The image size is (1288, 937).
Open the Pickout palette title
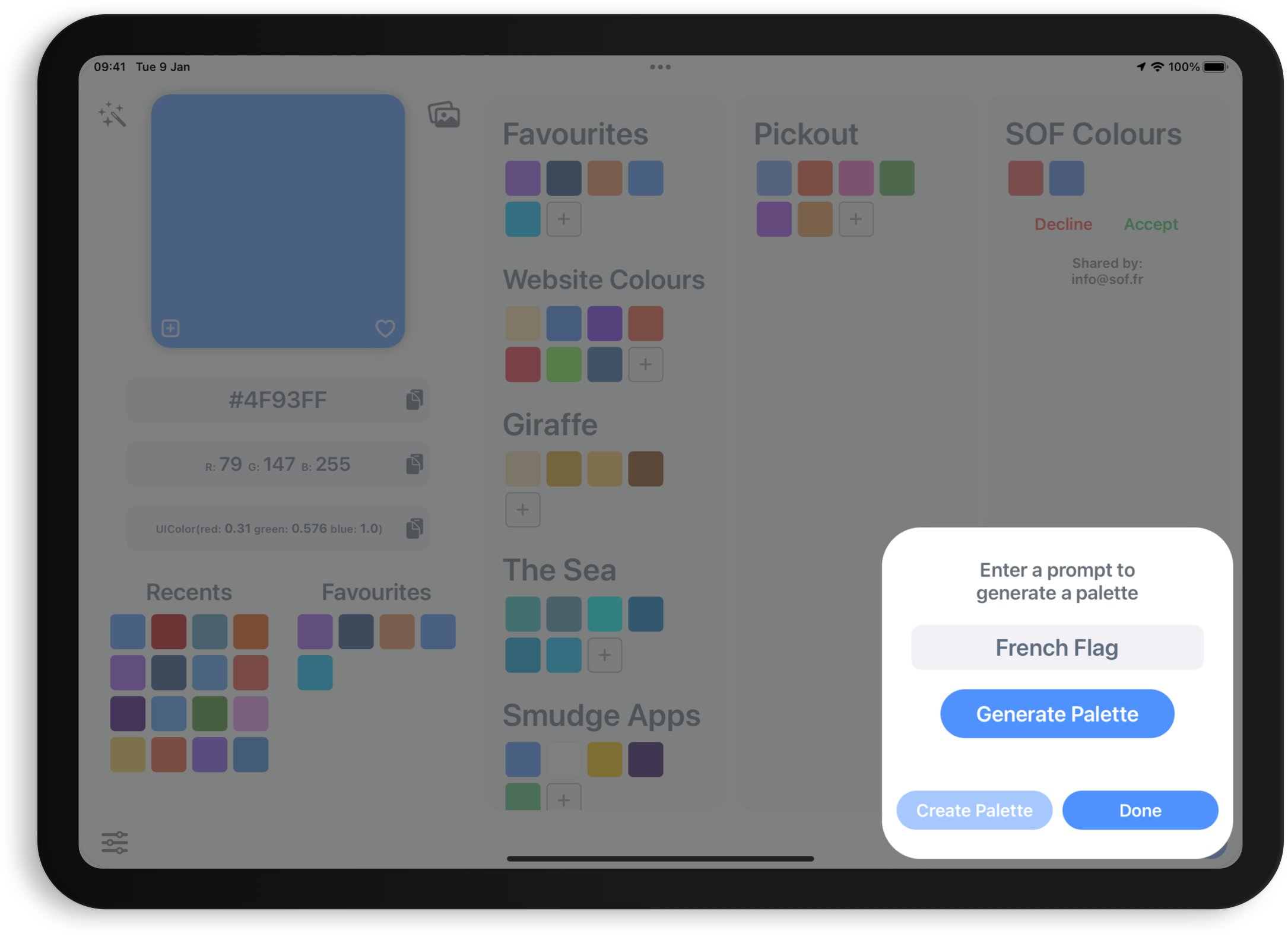click(x=805, y=134)
